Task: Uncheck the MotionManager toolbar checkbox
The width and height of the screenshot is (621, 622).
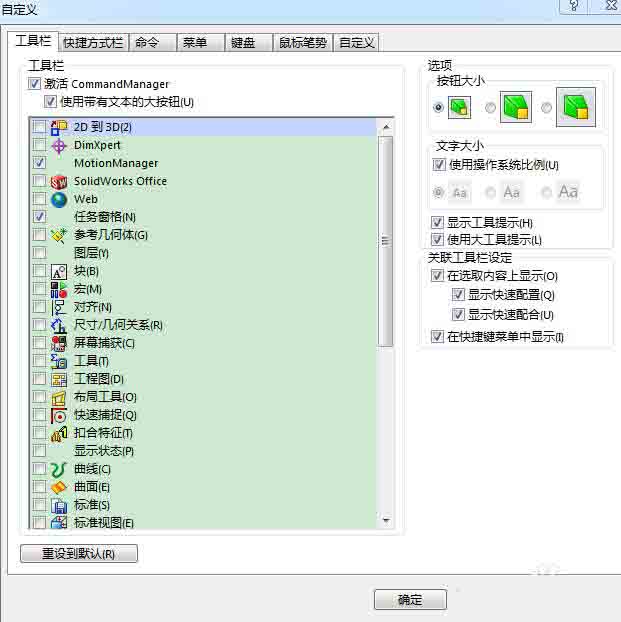Action: (39, 163)
